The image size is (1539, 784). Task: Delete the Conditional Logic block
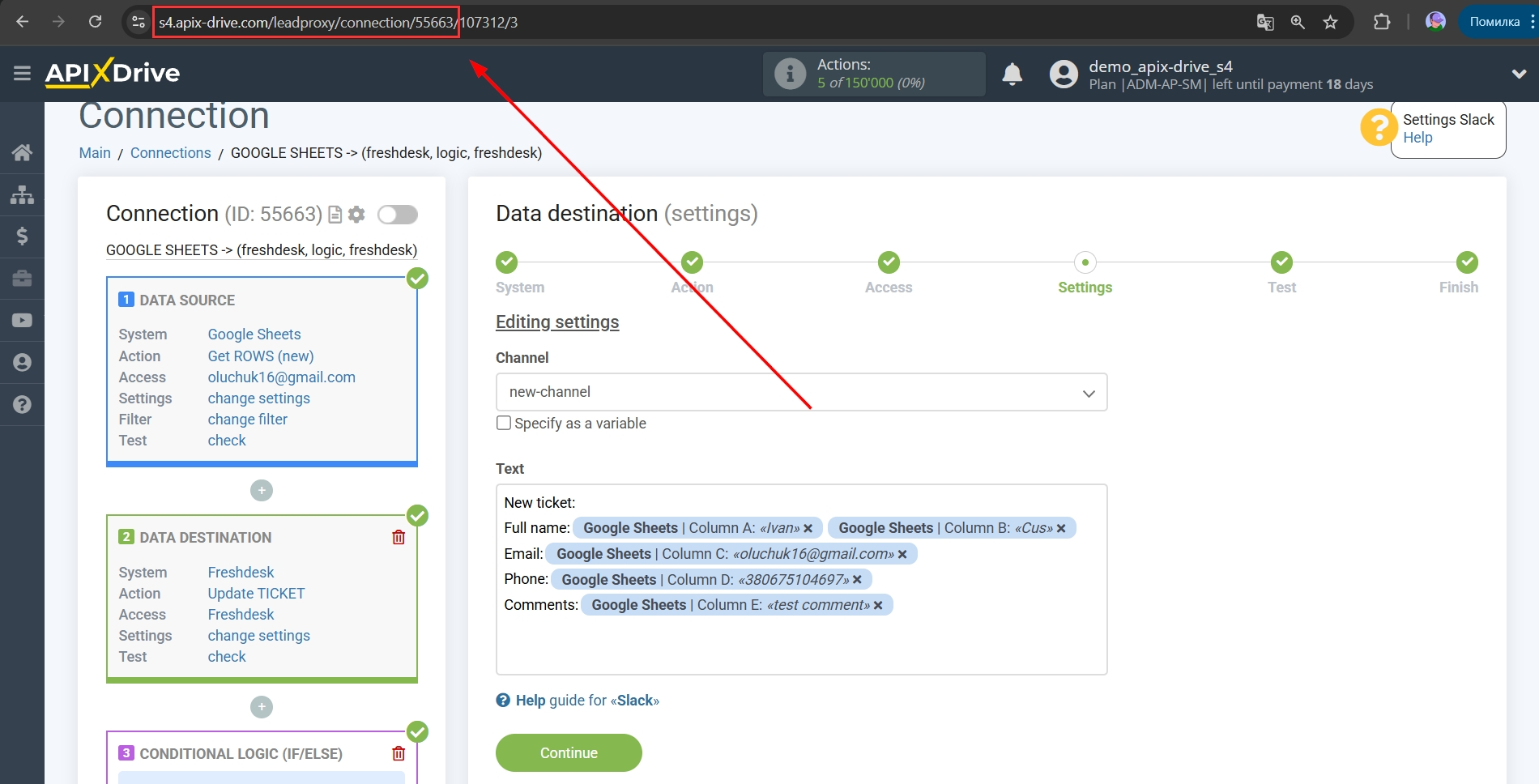399,753
